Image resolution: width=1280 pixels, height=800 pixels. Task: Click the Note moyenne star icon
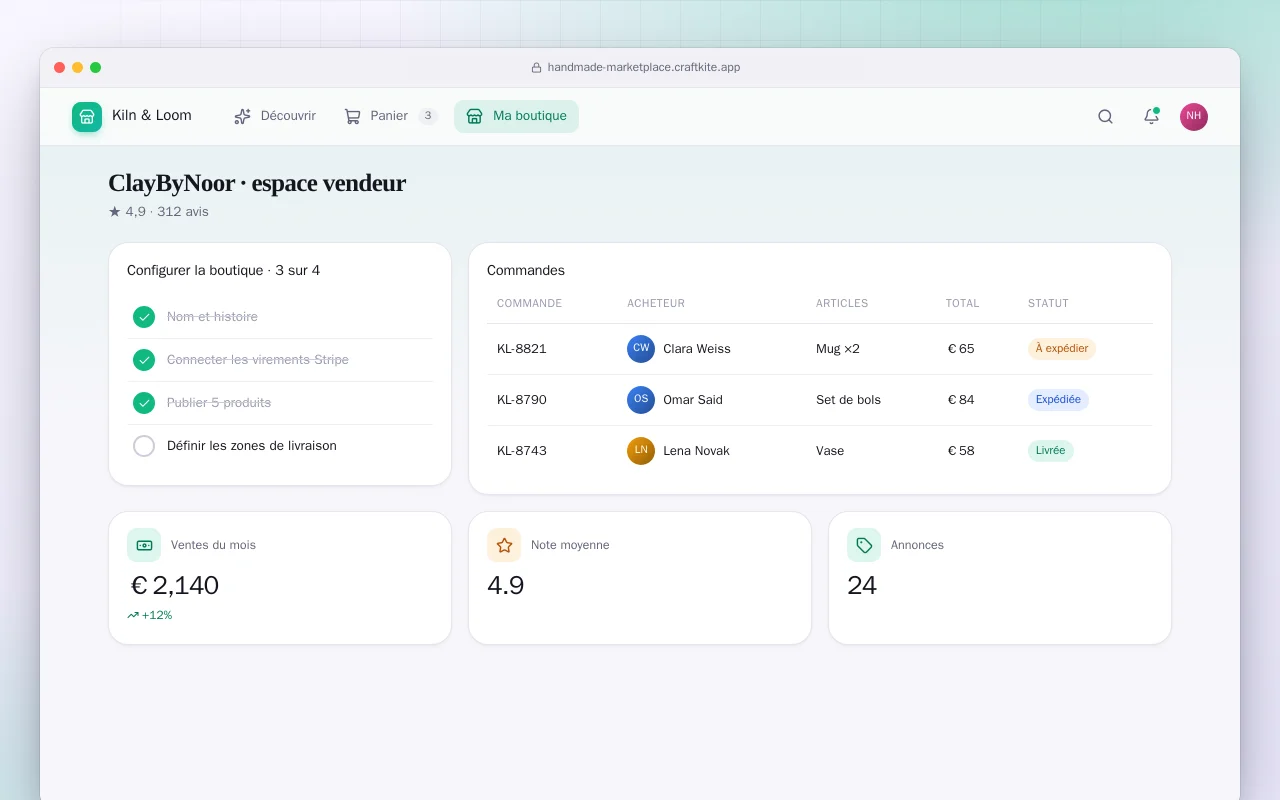(504, 545)
